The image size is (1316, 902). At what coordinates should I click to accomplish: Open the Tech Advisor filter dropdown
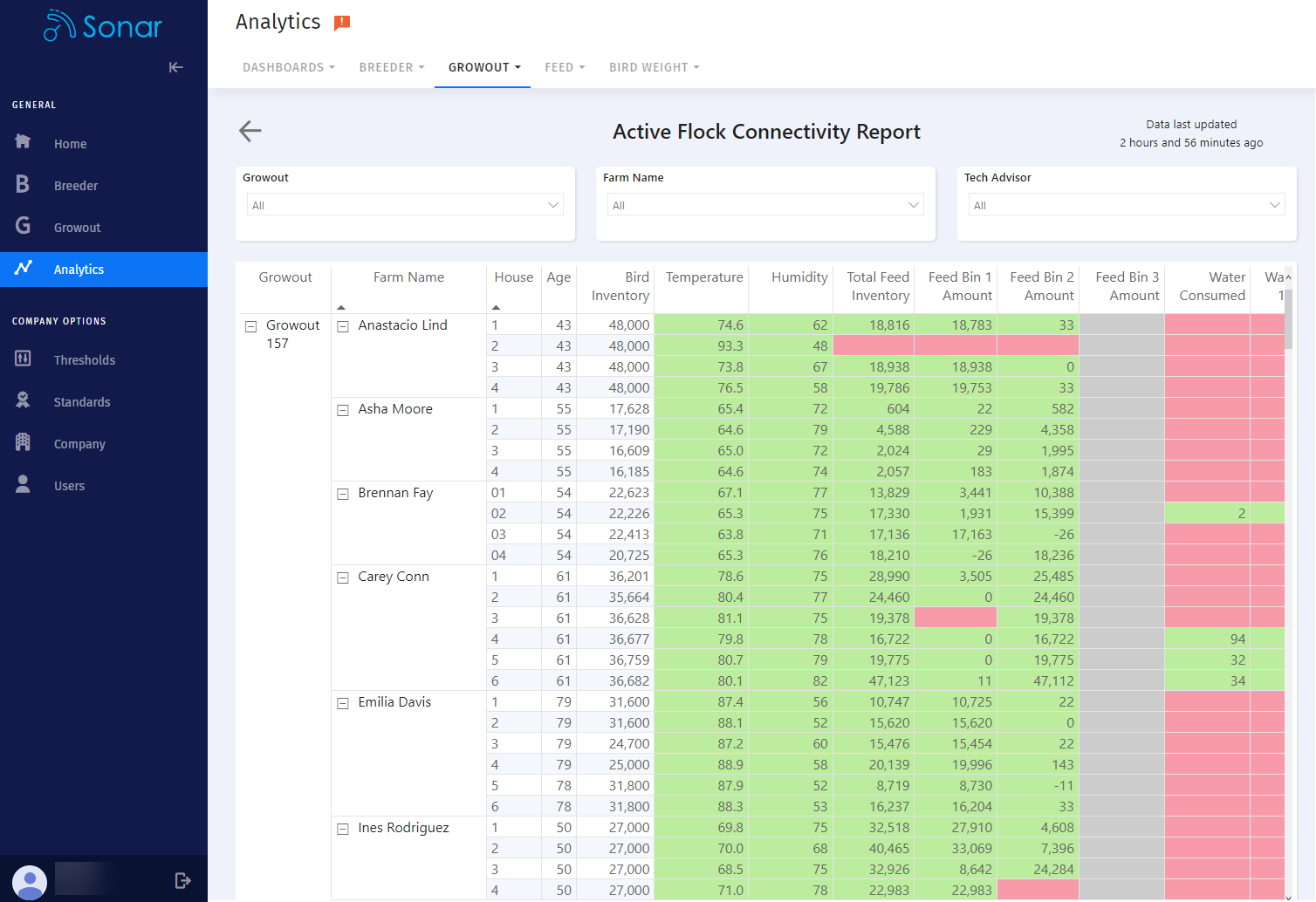pos(1127,205)
